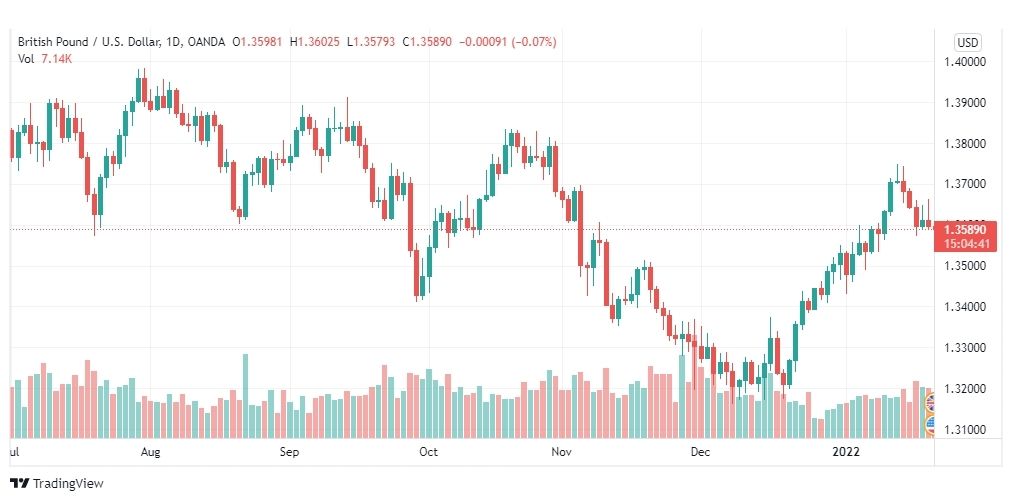Click the 1.40000 price axis label

[x=966, y=62]
